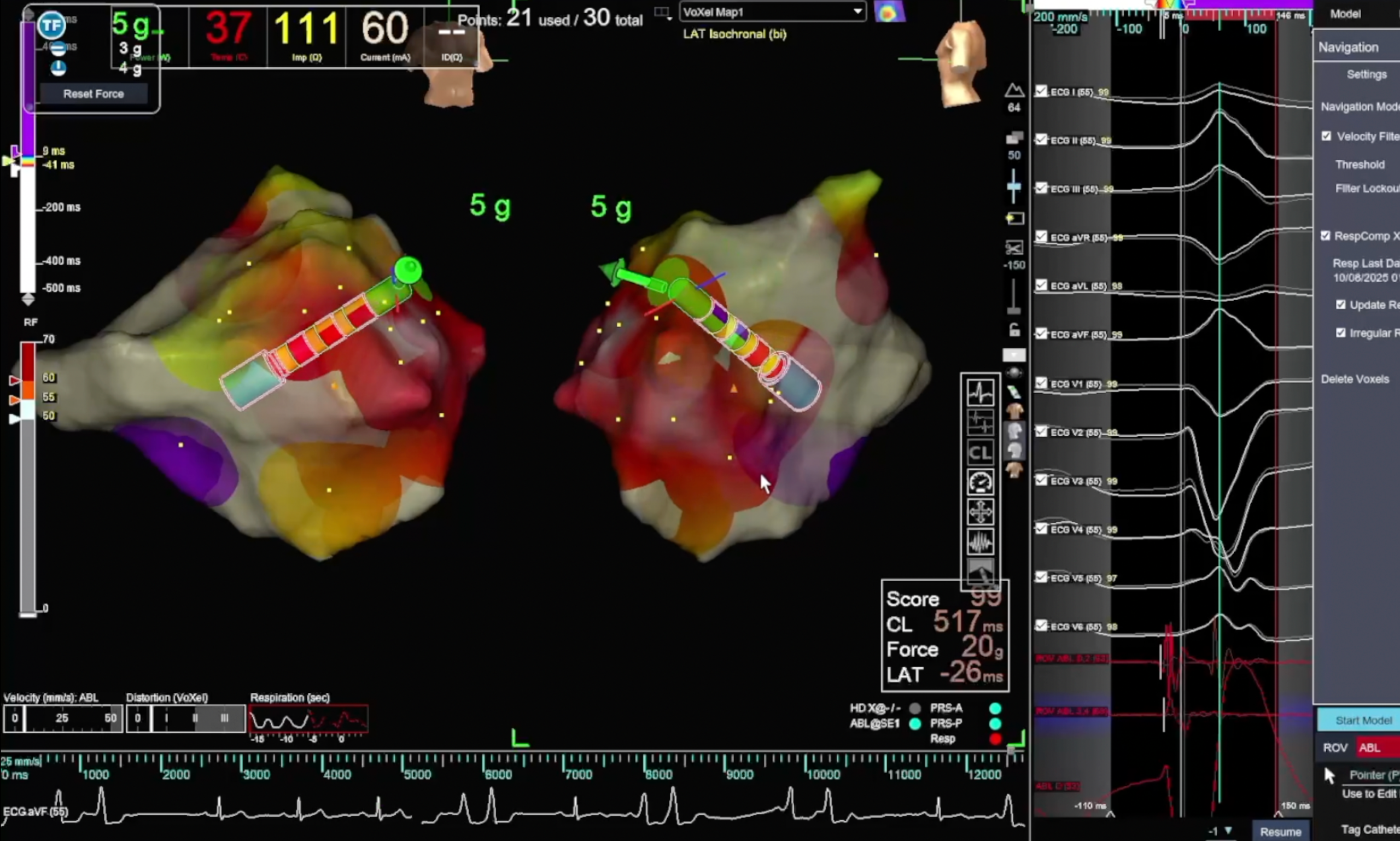Click the TF contact force icon
This screenshot has height=841, width=1400.
click(51, 25)
